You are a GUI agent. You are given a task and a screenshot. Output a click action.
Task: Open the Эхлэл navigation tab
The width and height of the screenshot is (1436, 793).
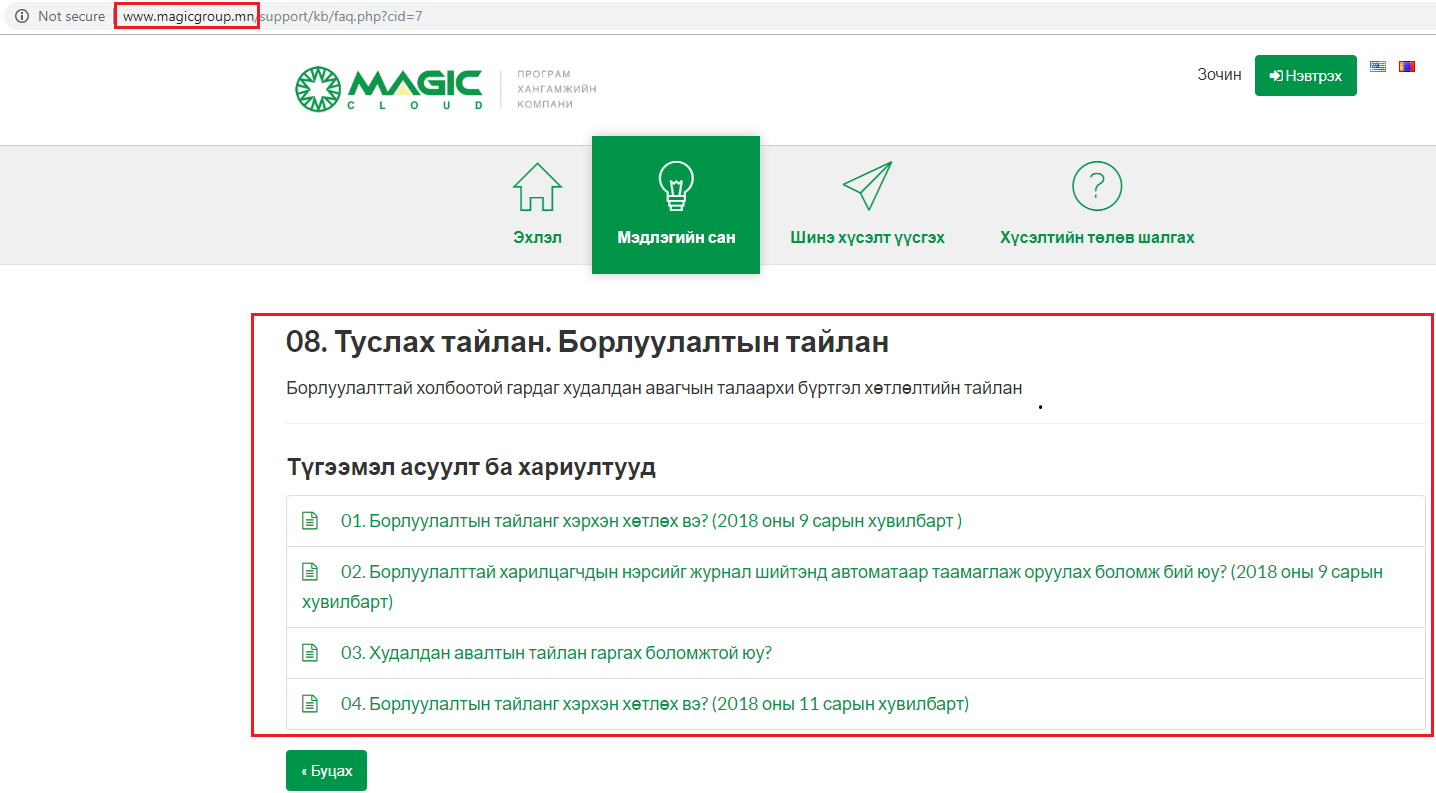[537, 238]
